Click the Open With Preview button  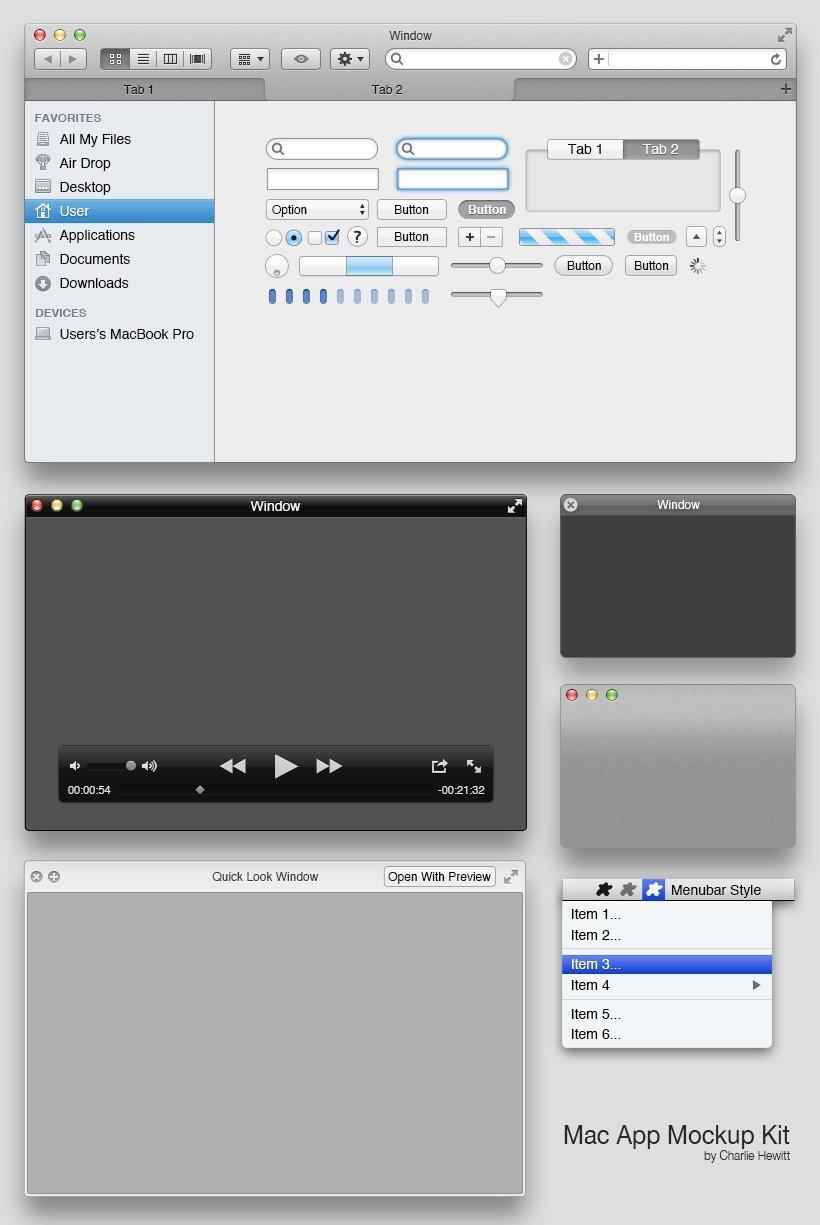[x=440, y=877]
